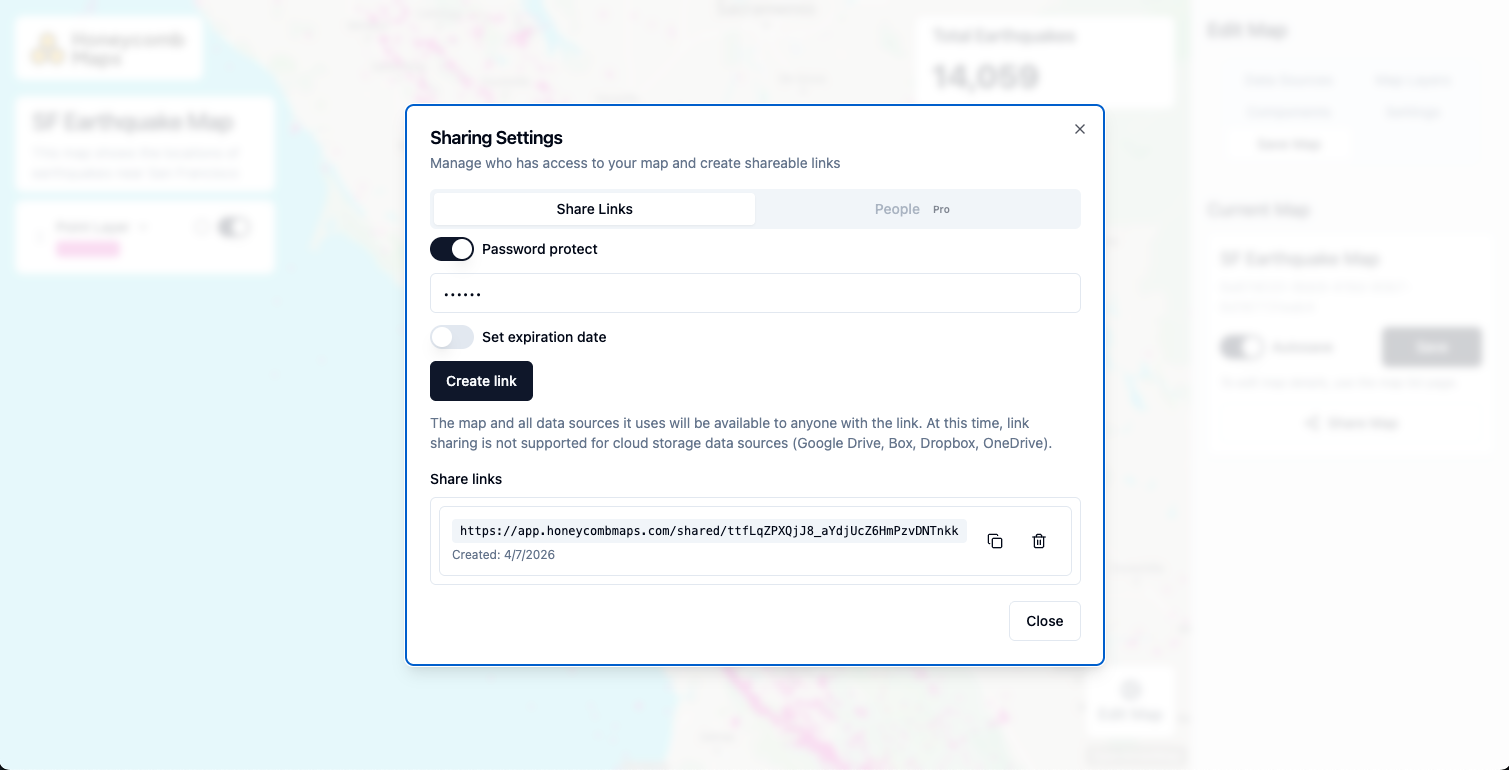Click the Share Map option in the sidebar

click(x=1350, y=422)
